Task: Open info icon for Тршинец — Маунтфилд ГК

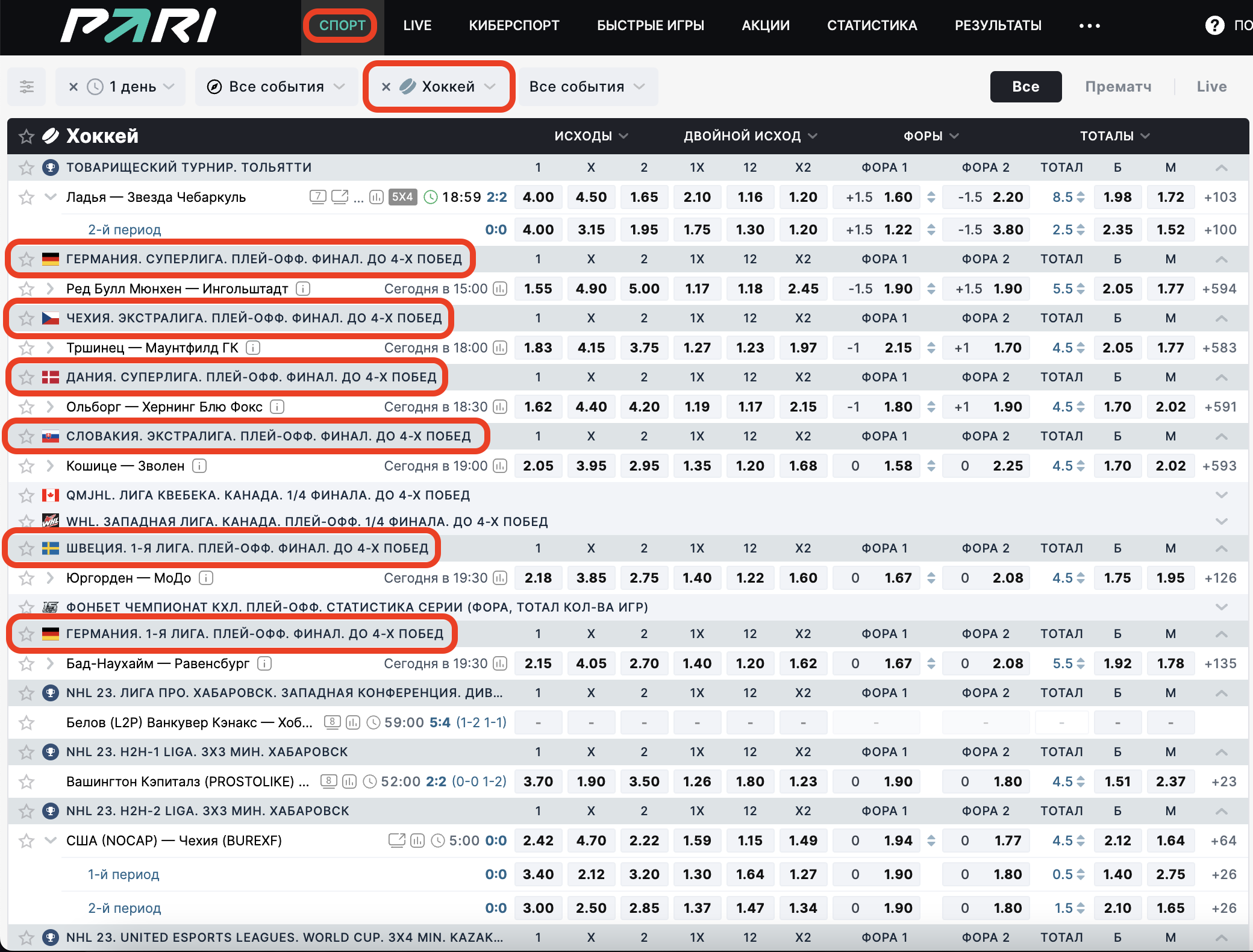Action: 254,348
